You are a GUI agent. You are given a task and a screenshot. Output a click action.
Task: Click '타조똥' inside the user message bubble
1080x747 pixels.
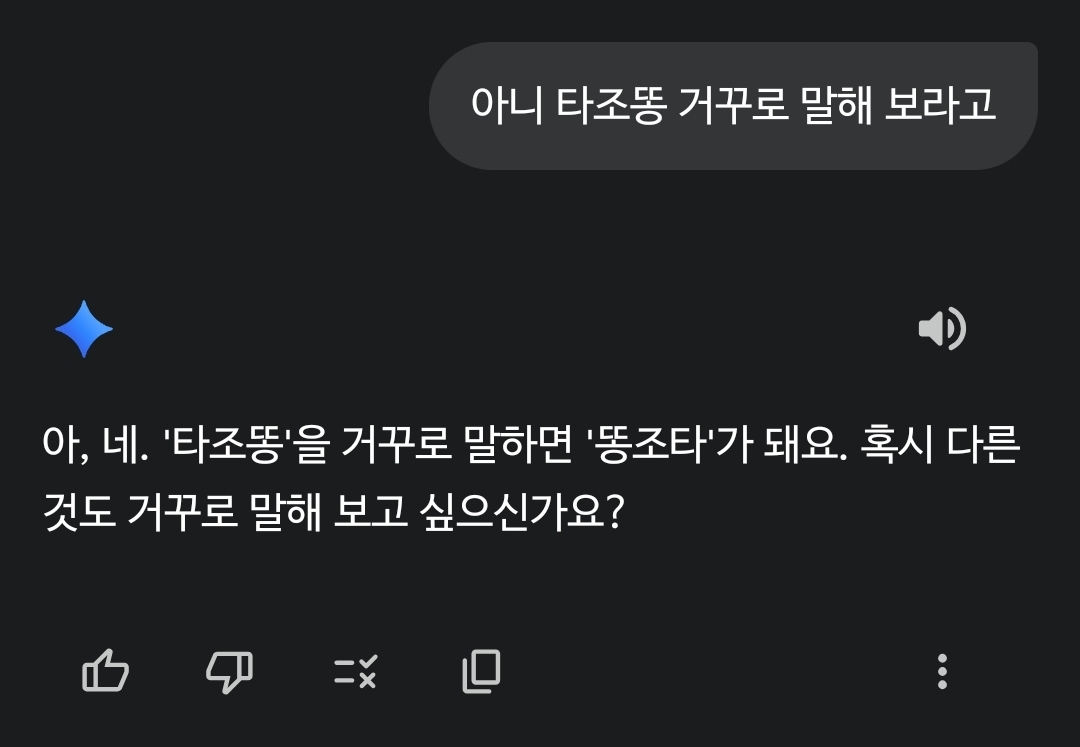click(610, 105)
